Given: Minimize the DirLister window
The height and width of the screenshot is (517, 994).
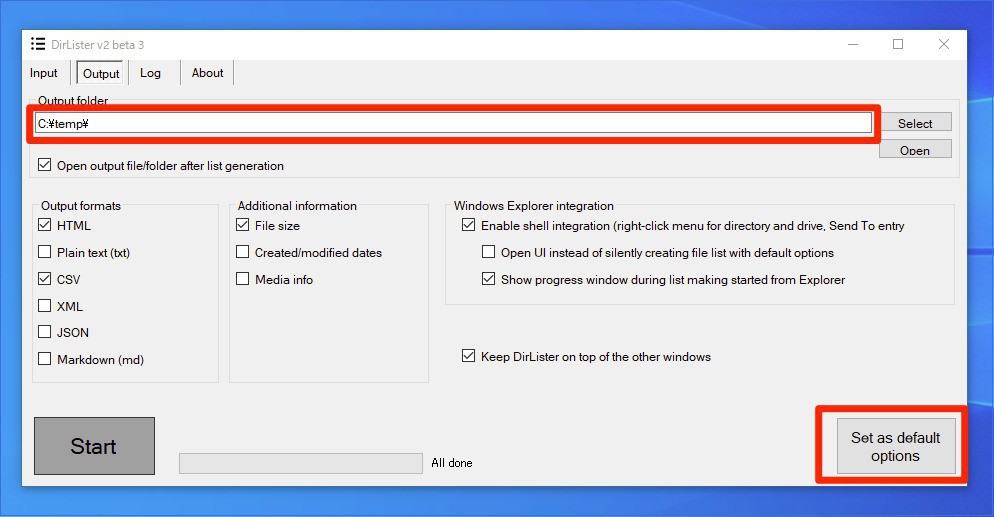Looking at the screenshot, I should click(853, 44).
